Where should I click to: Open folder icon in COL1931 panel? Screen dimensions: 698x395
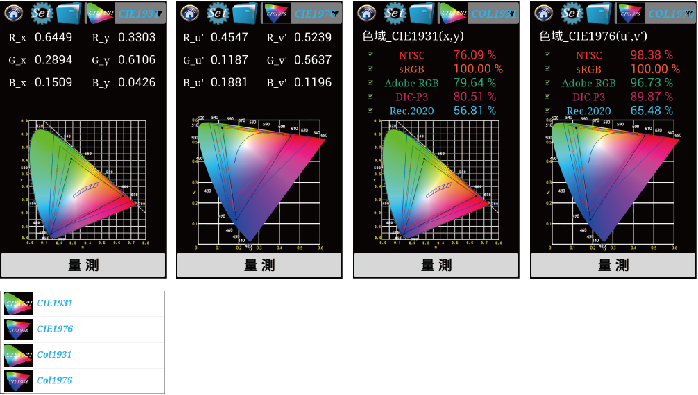click(x=422, y=13)
